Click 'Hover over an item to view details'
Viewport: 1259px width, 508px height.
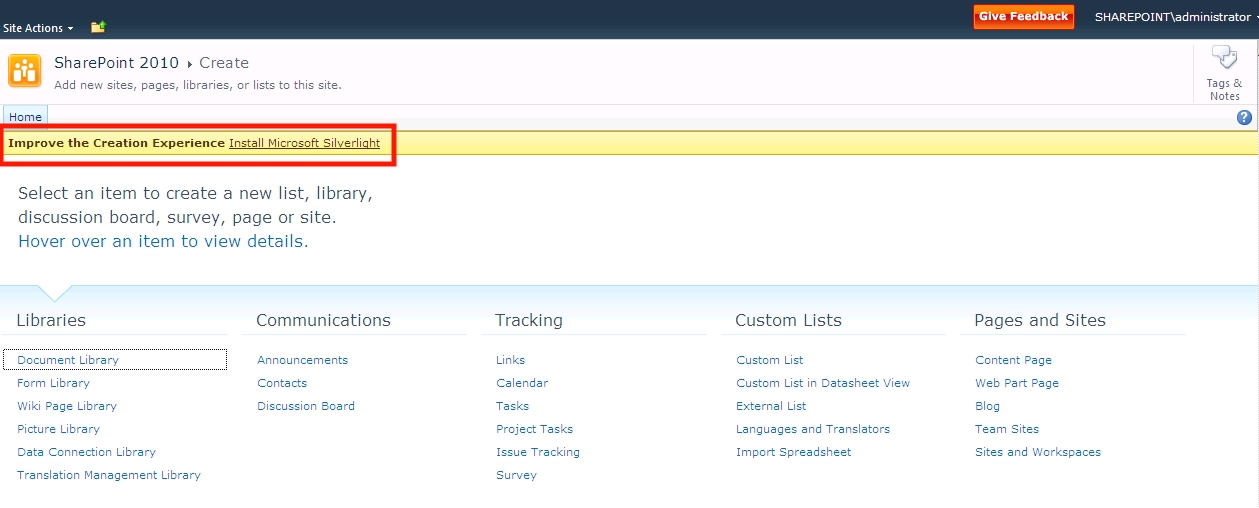tap(163, 241)
